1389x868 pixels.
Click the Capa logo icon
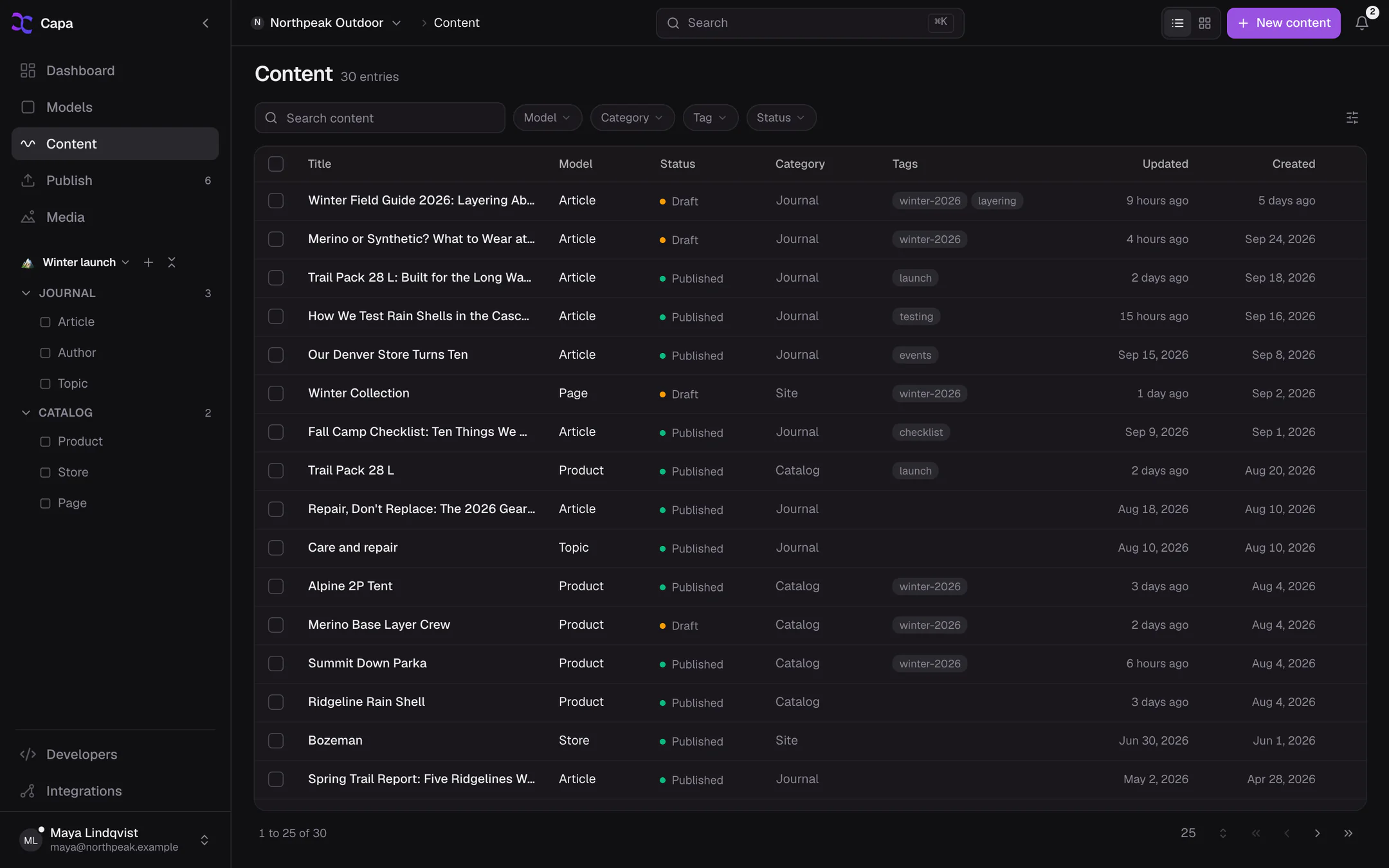(22, 23)
